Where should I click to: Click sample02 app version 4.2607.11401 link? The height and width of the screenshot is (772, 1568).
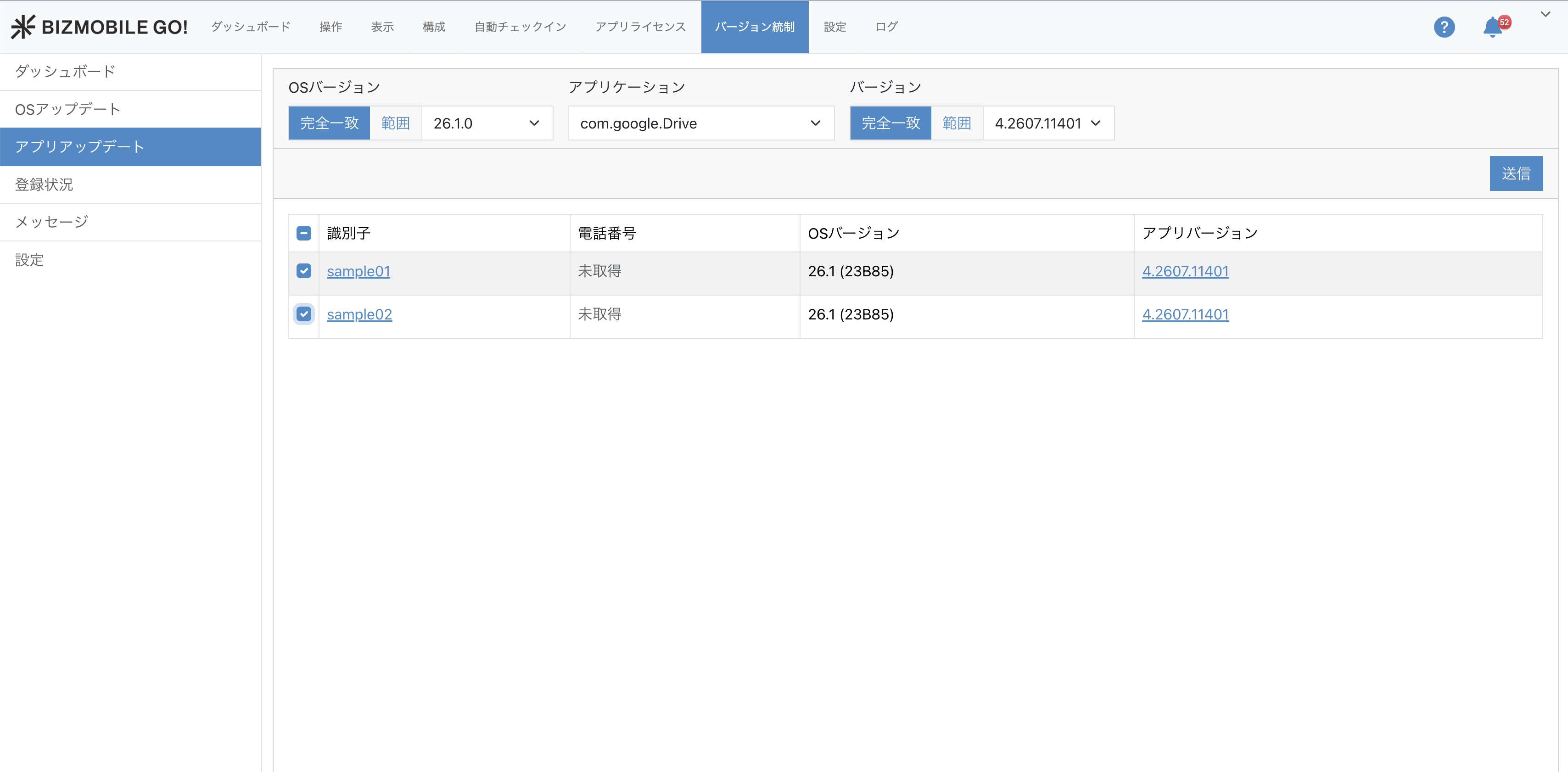(x=1185, y=315)
